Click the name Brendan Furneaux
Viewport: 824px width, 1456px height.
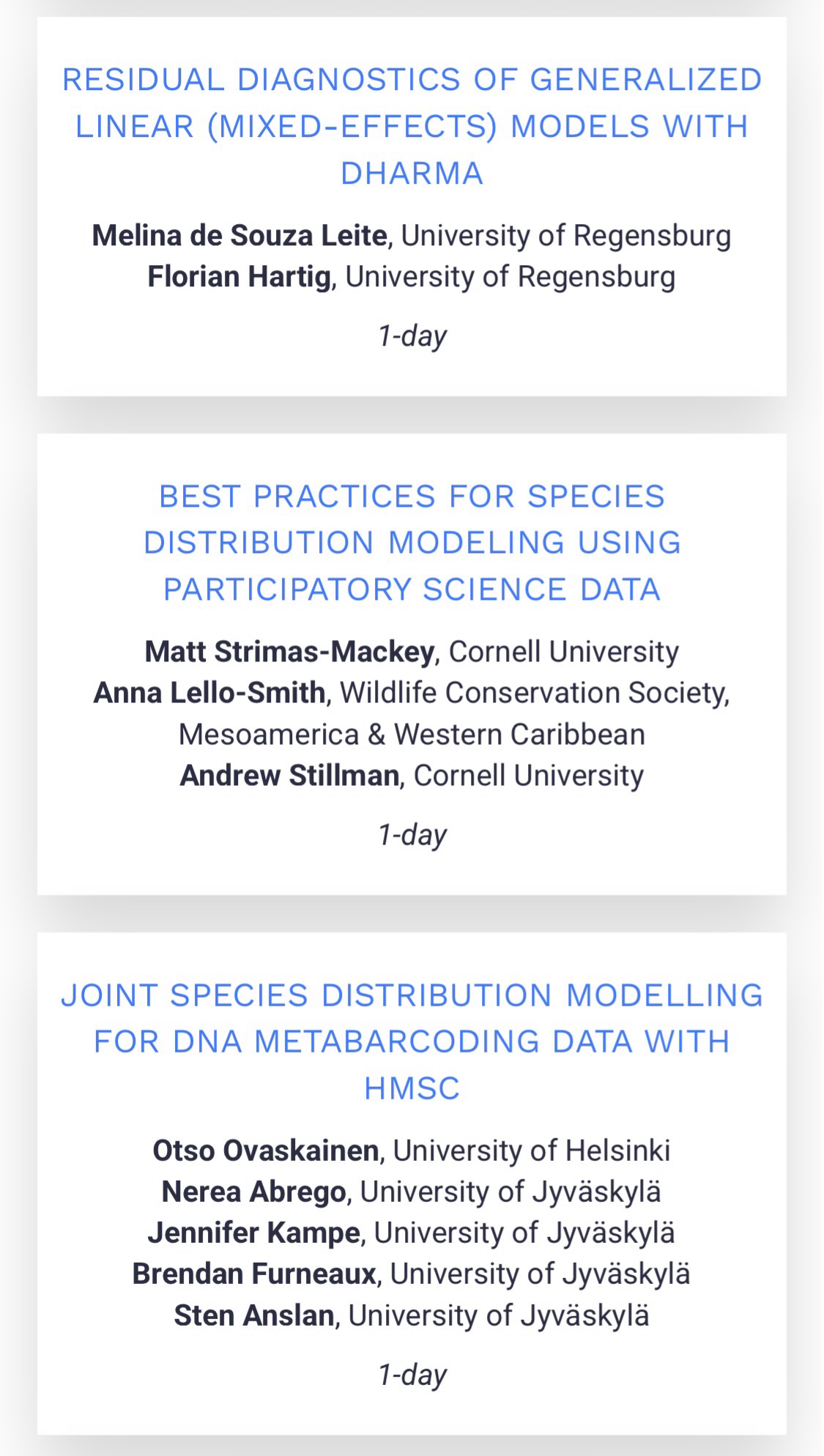pos(254,1274)
